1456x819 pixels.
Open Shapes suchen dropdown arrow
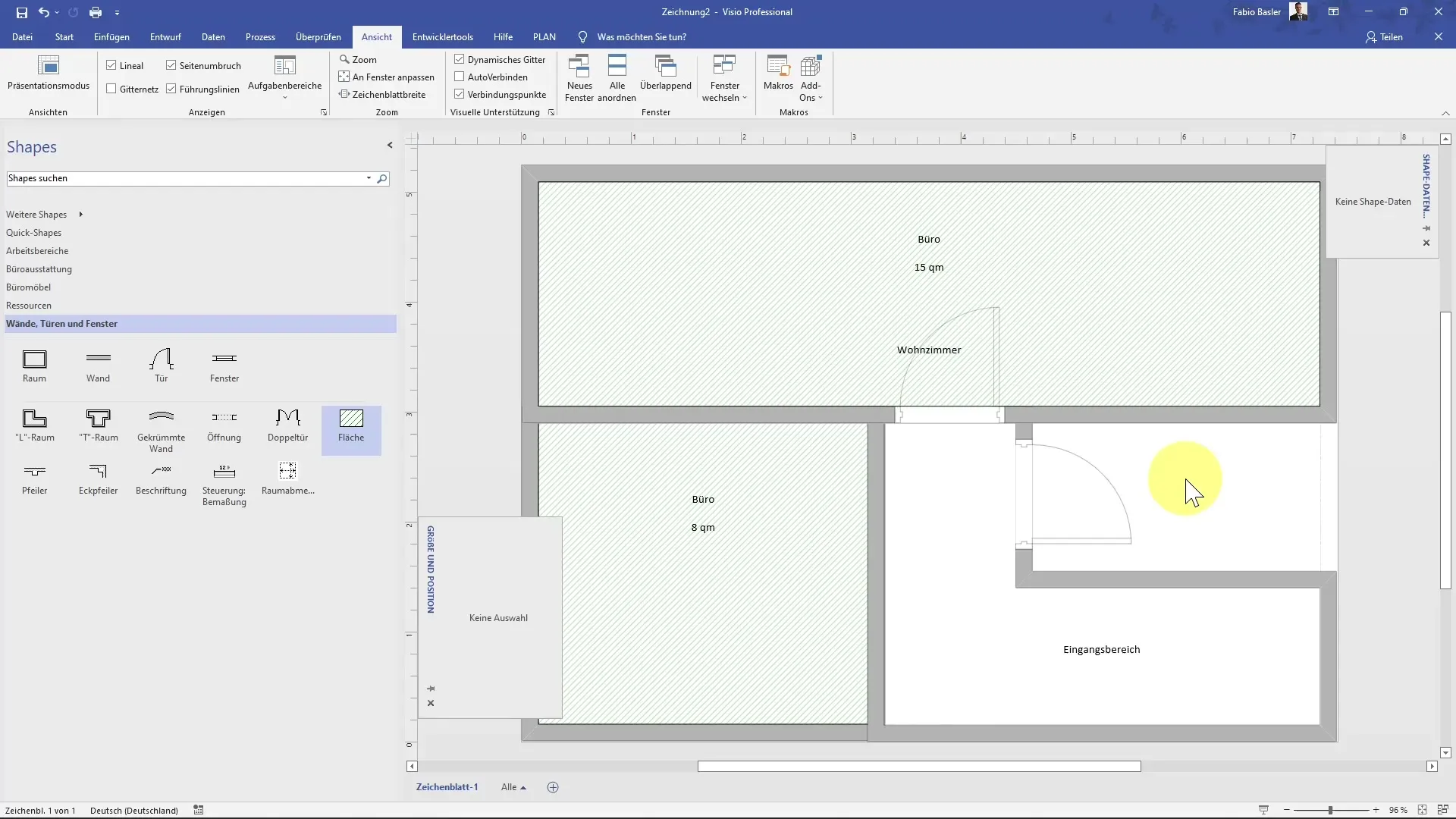[369, 178]
